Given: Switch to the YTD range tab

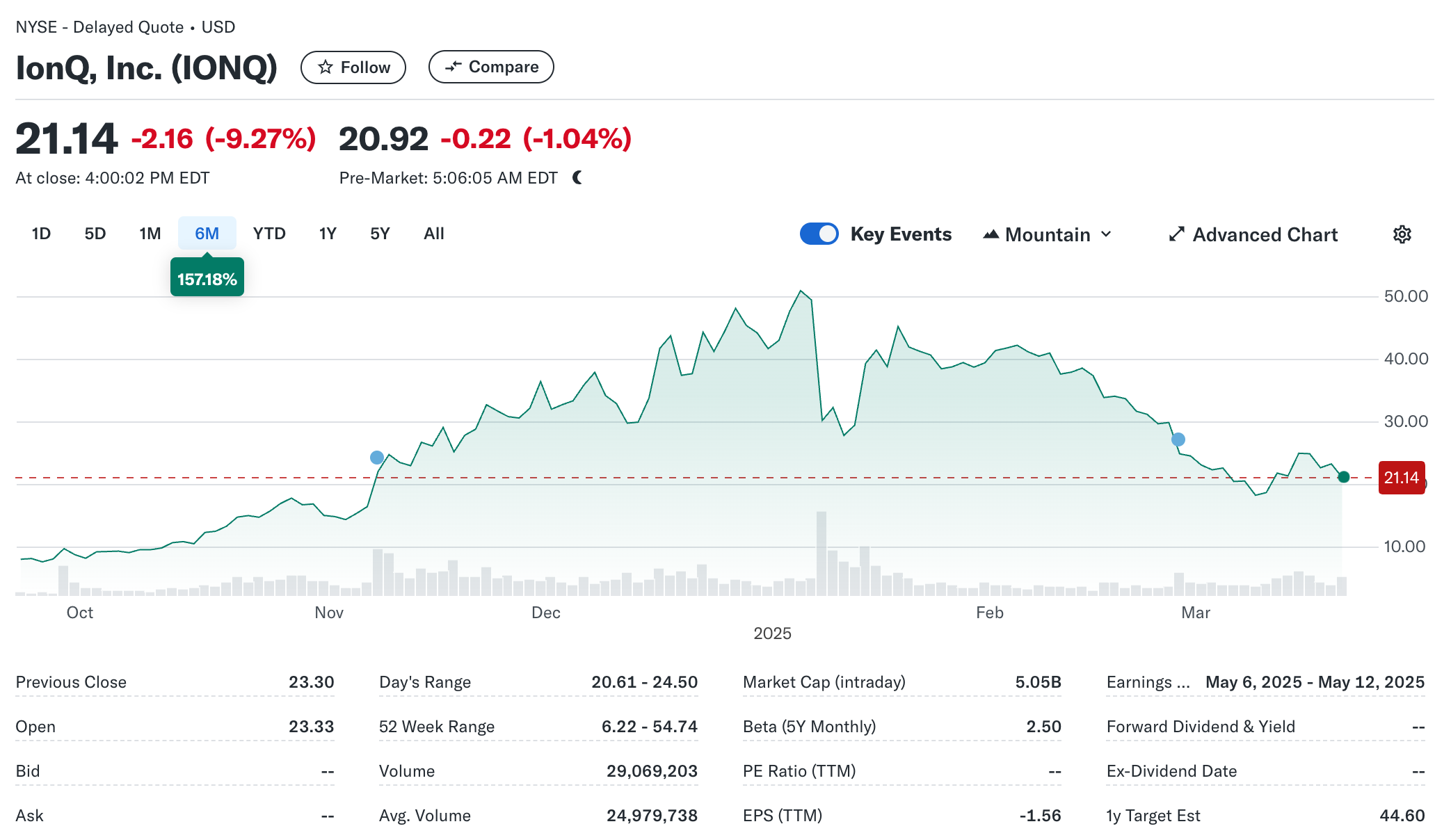Looking at the screenshot, I should [x=269, y=234].
